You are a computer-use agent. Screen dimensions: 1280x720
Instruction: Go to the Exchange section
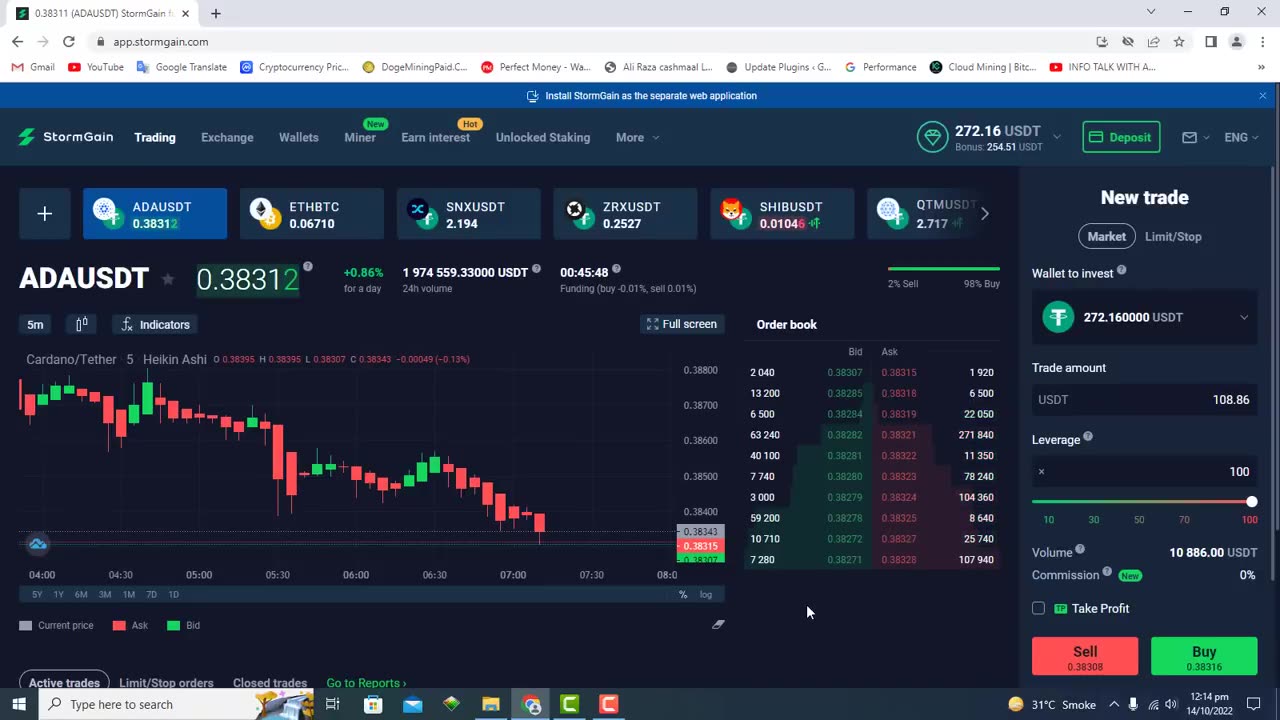(x=227, y=137)
